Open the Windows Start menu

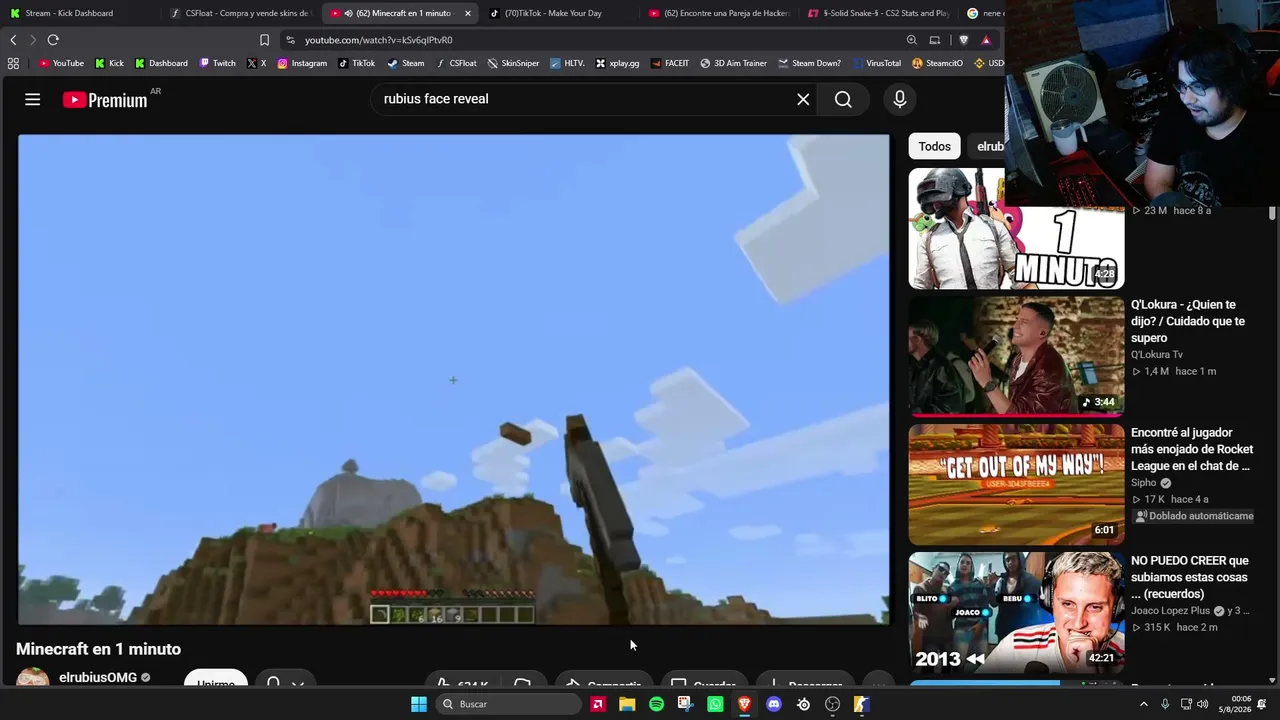coord(419,704)
